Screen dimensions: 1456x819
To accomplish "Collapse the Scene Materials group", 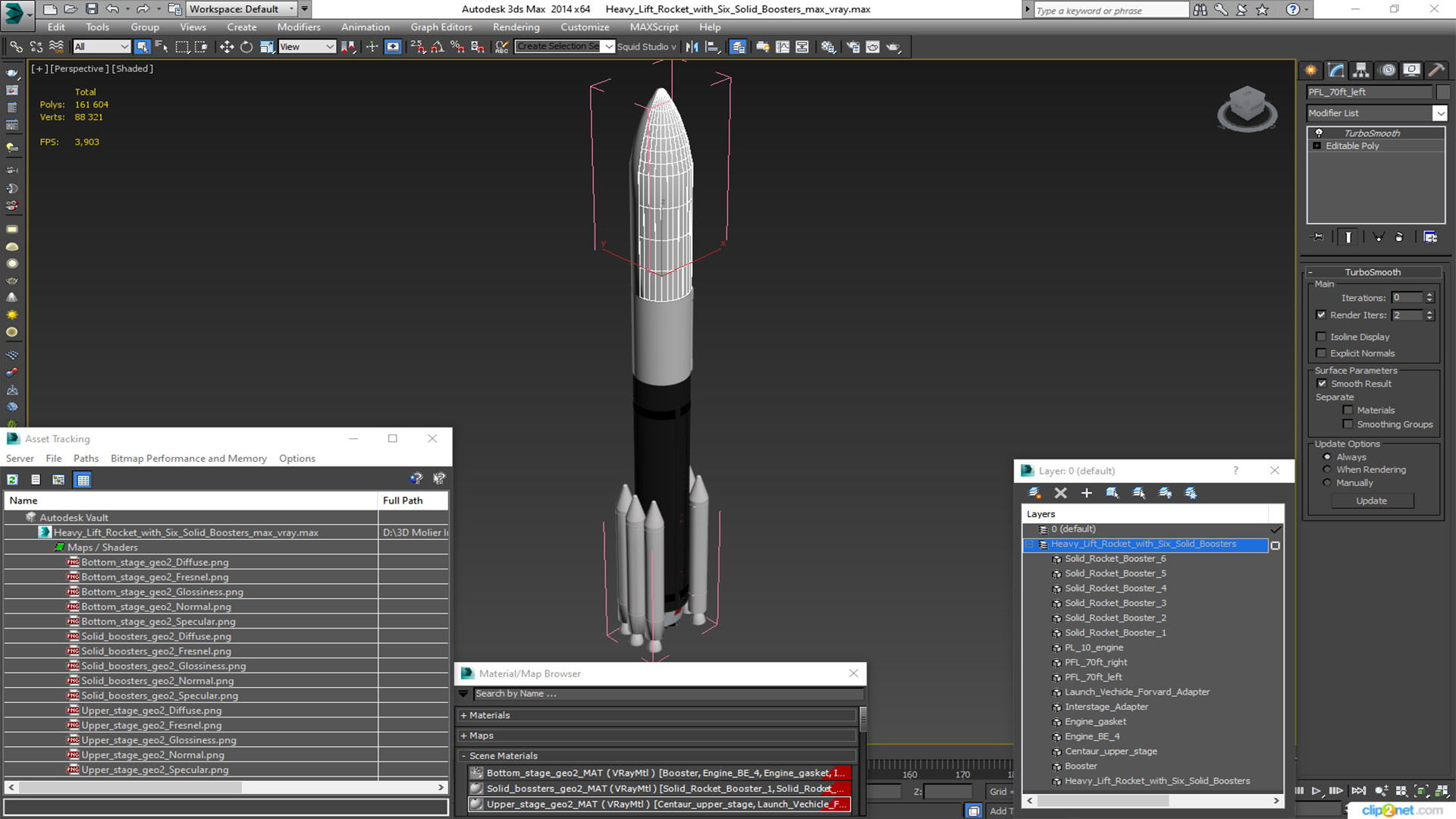I will click(x=463, y=756).
